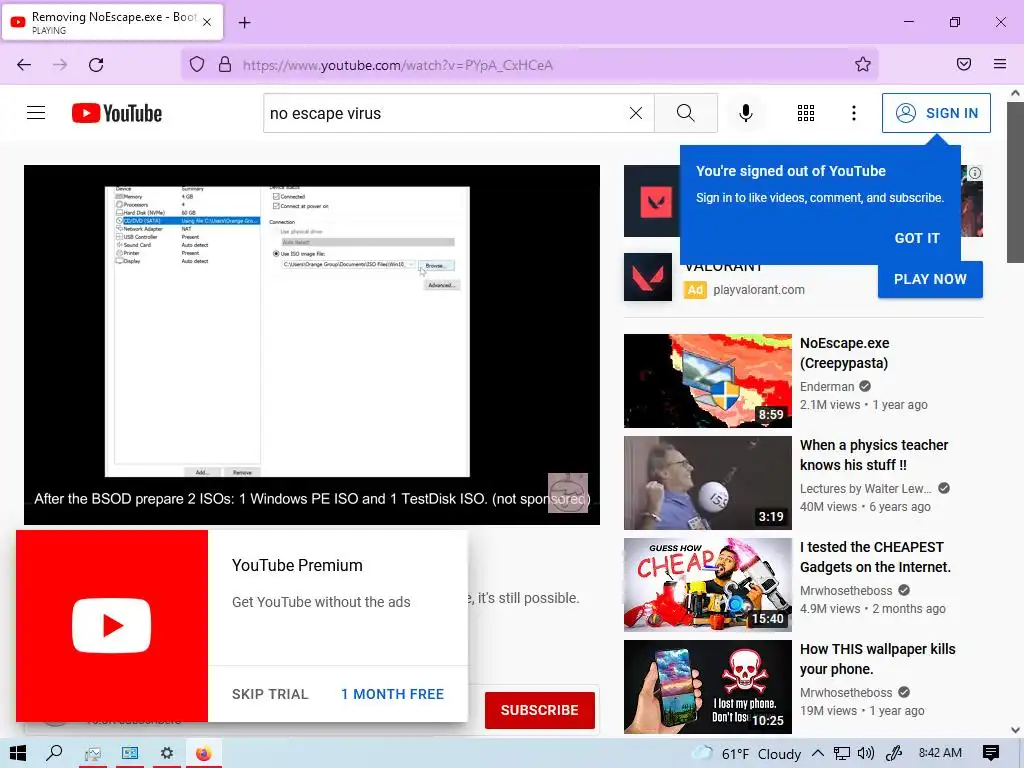Open the tracking protection shield icon

point(197,65)
